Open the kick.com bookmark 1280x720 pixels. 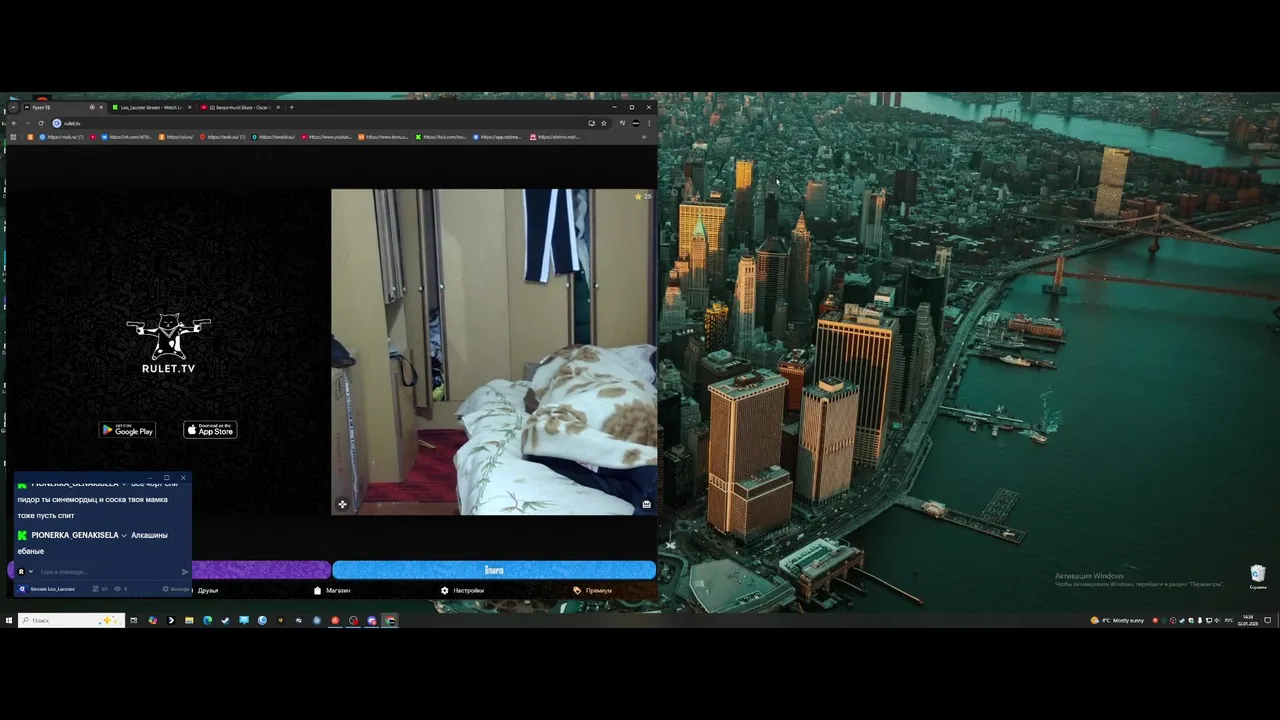click(x=441, y=137)
